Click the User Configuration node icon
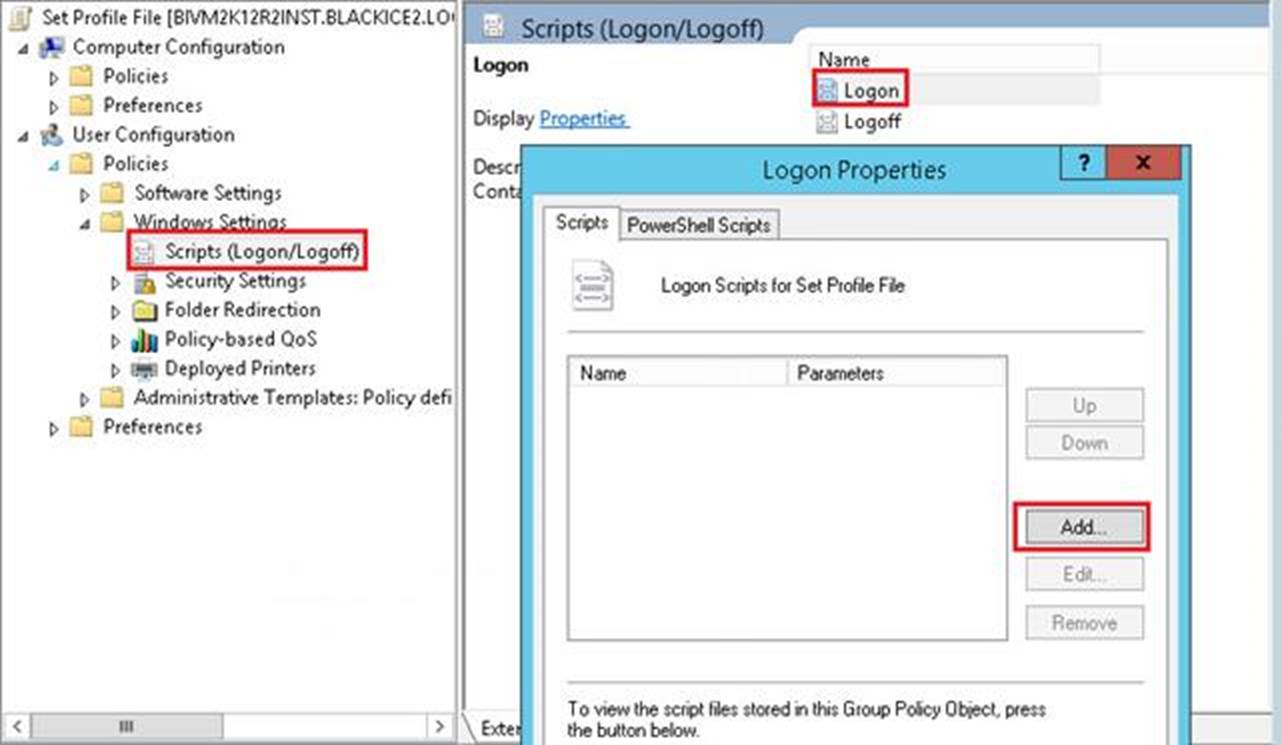This screenshot has width=1282, height=745. 51,135
